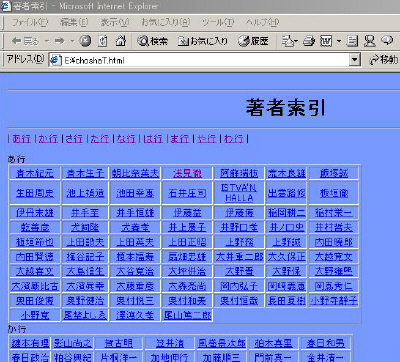
Task: Click the Forward arrow button
Action: click(x=60, y=41)
